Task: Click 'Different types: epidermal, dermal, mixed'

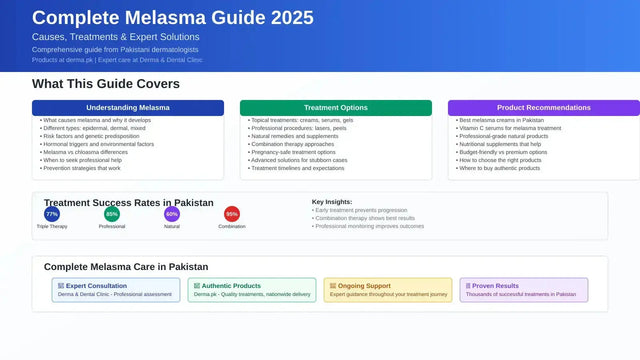Action: pos(94,128)
